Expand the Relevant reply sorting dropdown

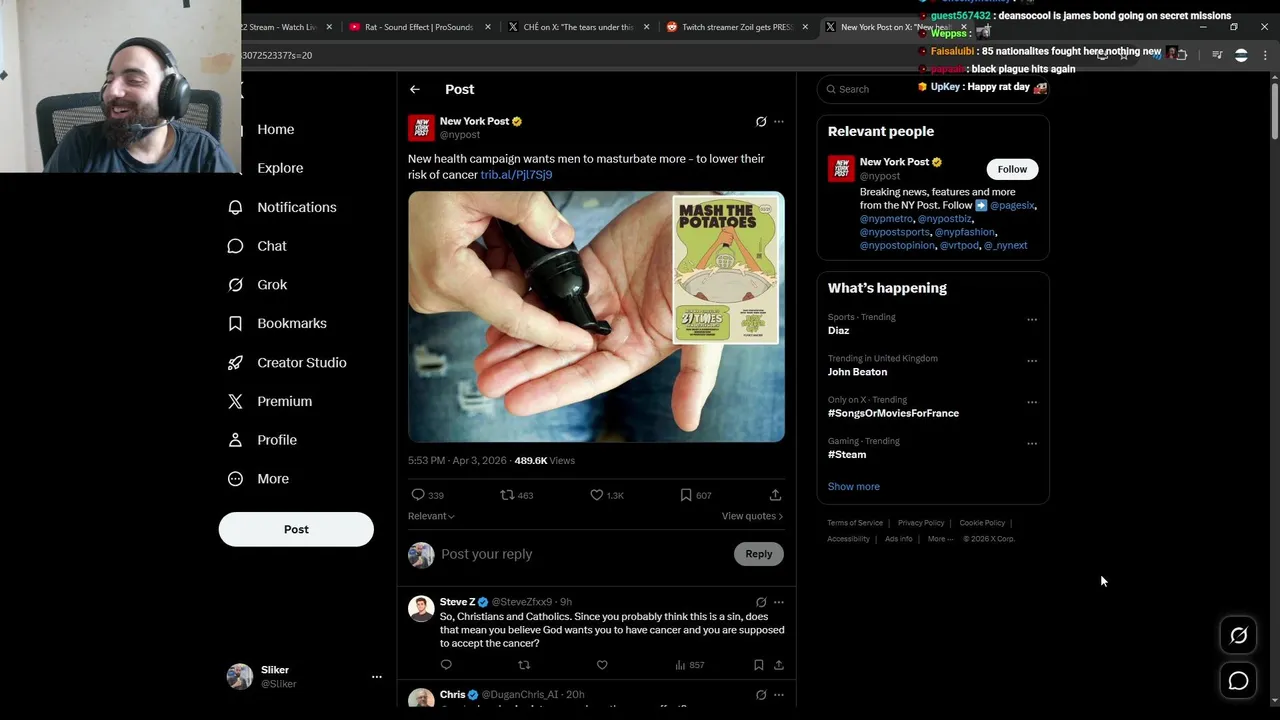431,516
